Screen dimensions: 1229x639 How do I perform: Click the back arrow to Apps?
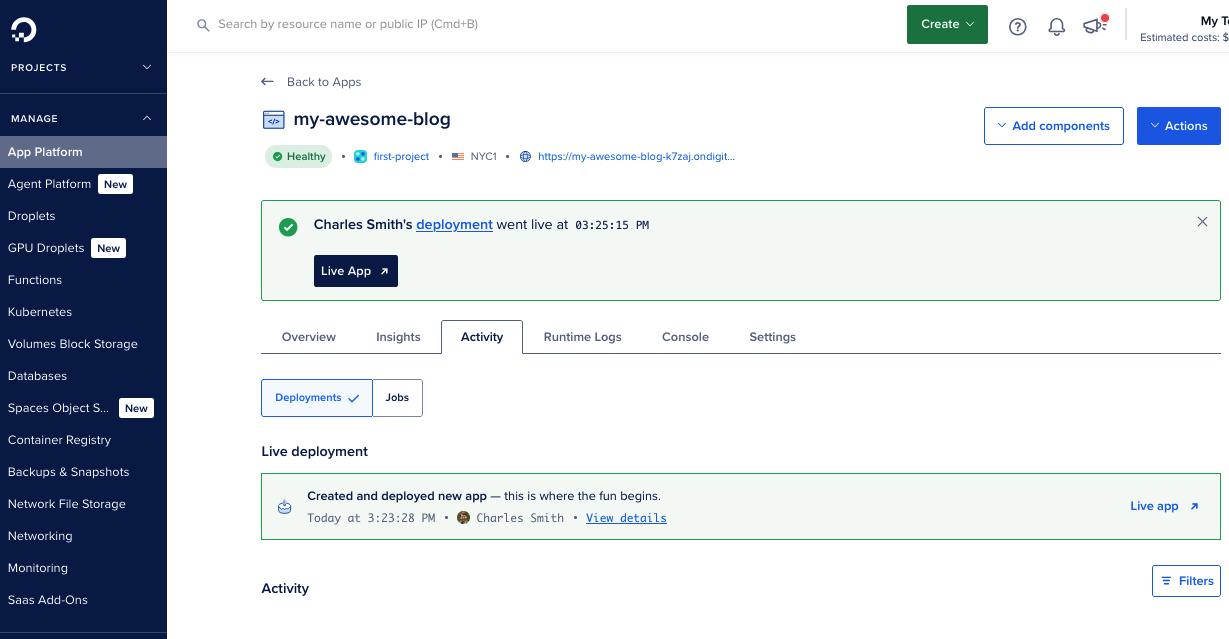tap(267, 82)
